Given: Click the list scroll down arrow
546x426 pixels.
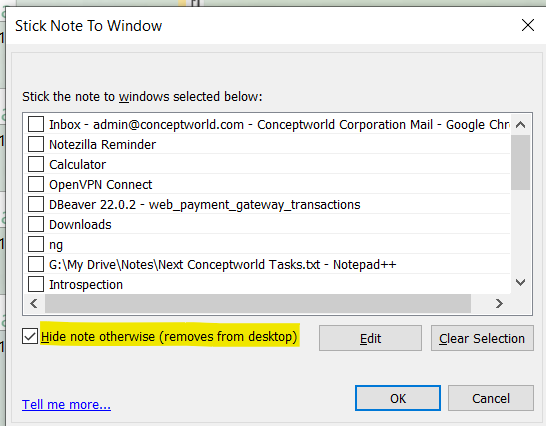Looking at the screenshot, I should click(521, 282).
